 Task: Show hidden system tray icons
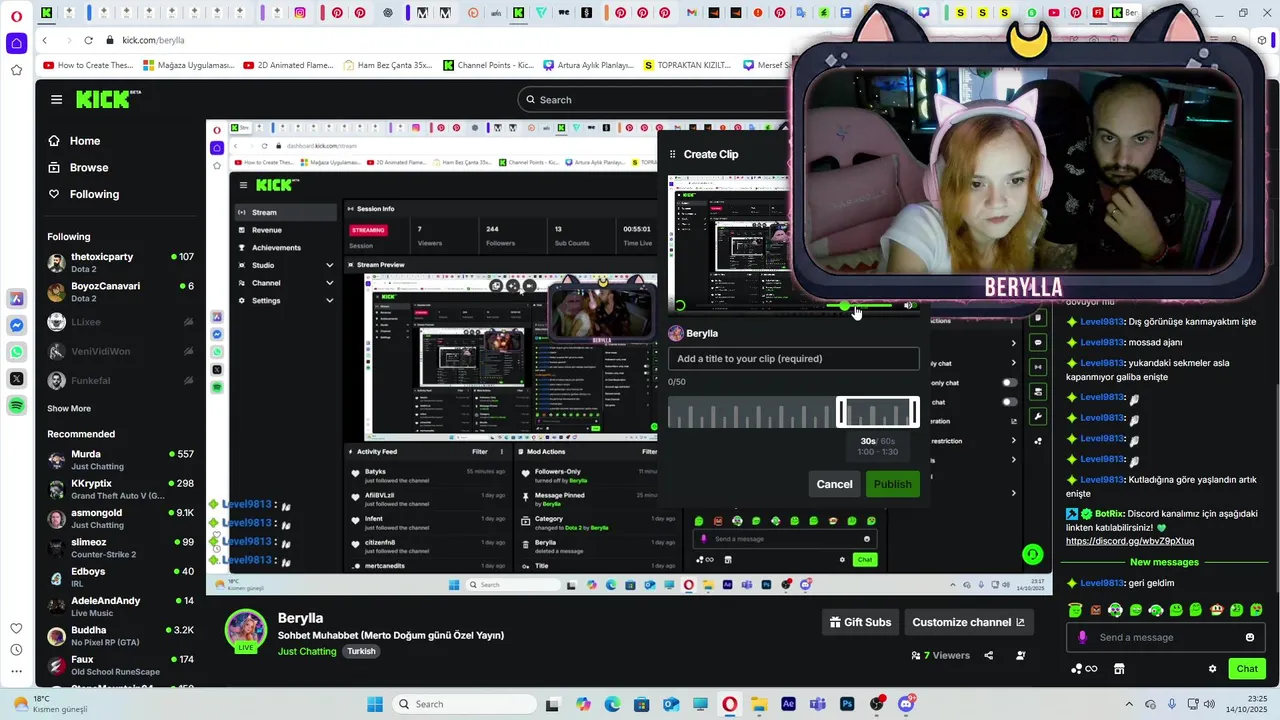click(x=1129, y=704)
